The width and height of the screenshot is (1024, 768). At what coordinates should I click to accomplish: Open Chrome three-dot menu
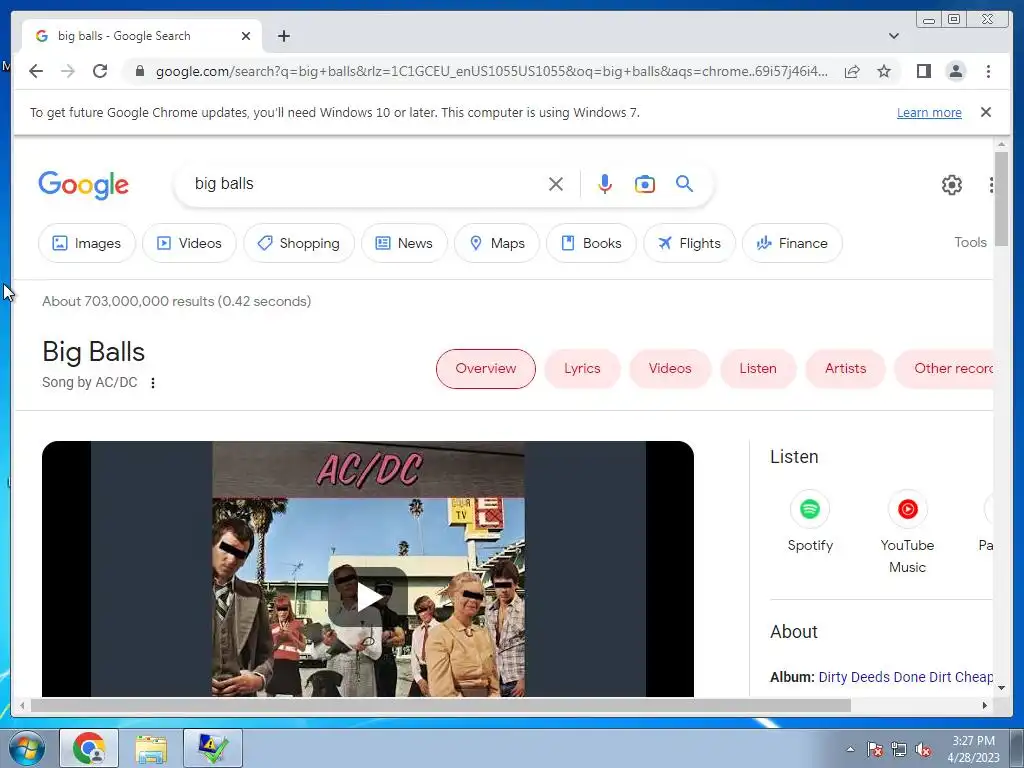(x=988, y=71)
